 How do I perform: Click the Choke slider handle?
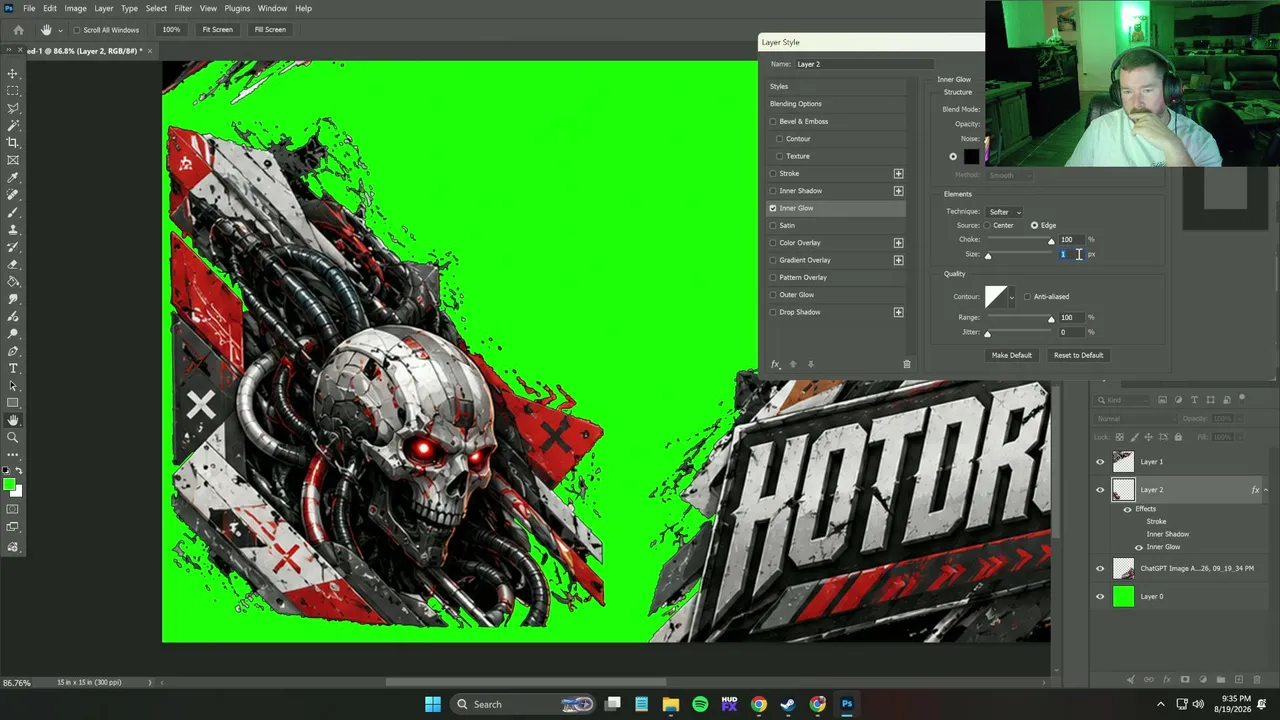(1051, 241)
